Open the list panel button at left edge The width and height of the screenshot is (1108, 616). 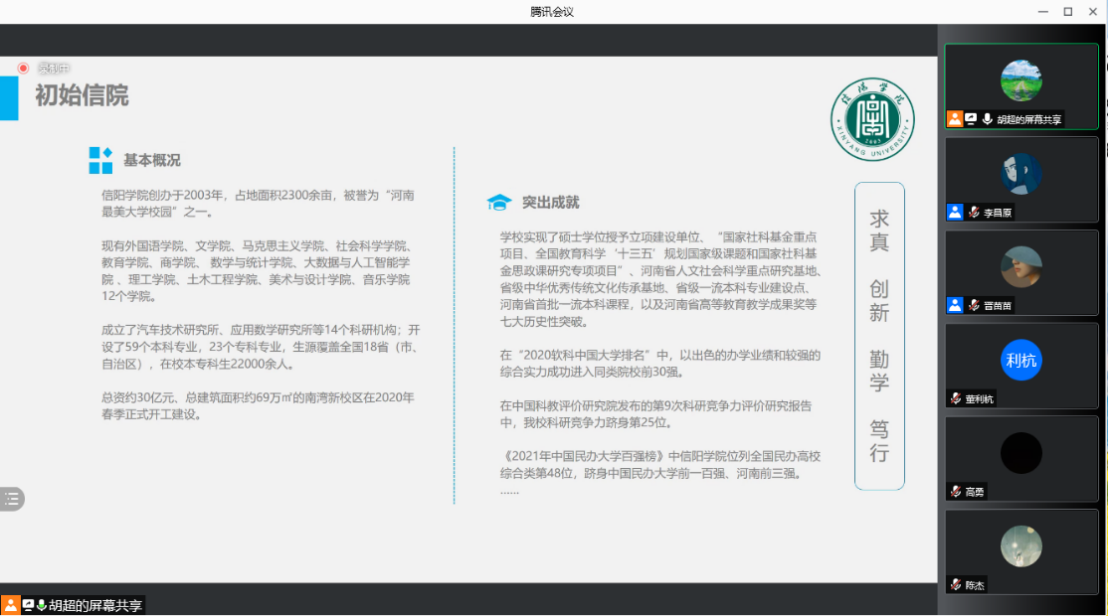[x=12, y=499]
